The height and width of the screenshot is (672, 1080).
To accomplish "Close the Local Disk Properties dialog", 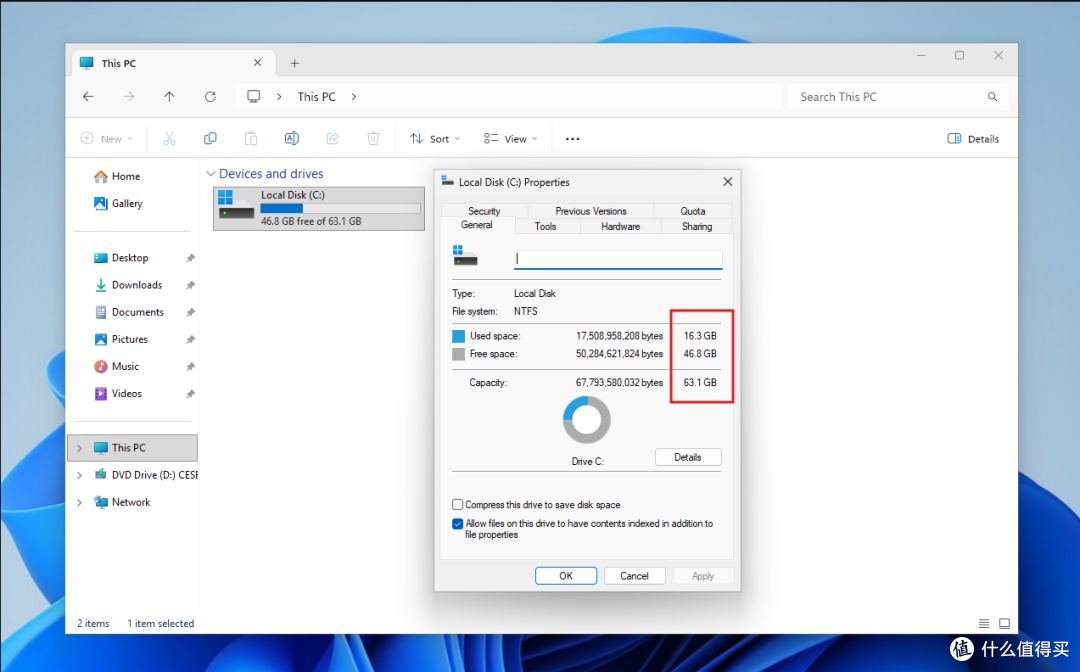I will click(x=727, y=182).
